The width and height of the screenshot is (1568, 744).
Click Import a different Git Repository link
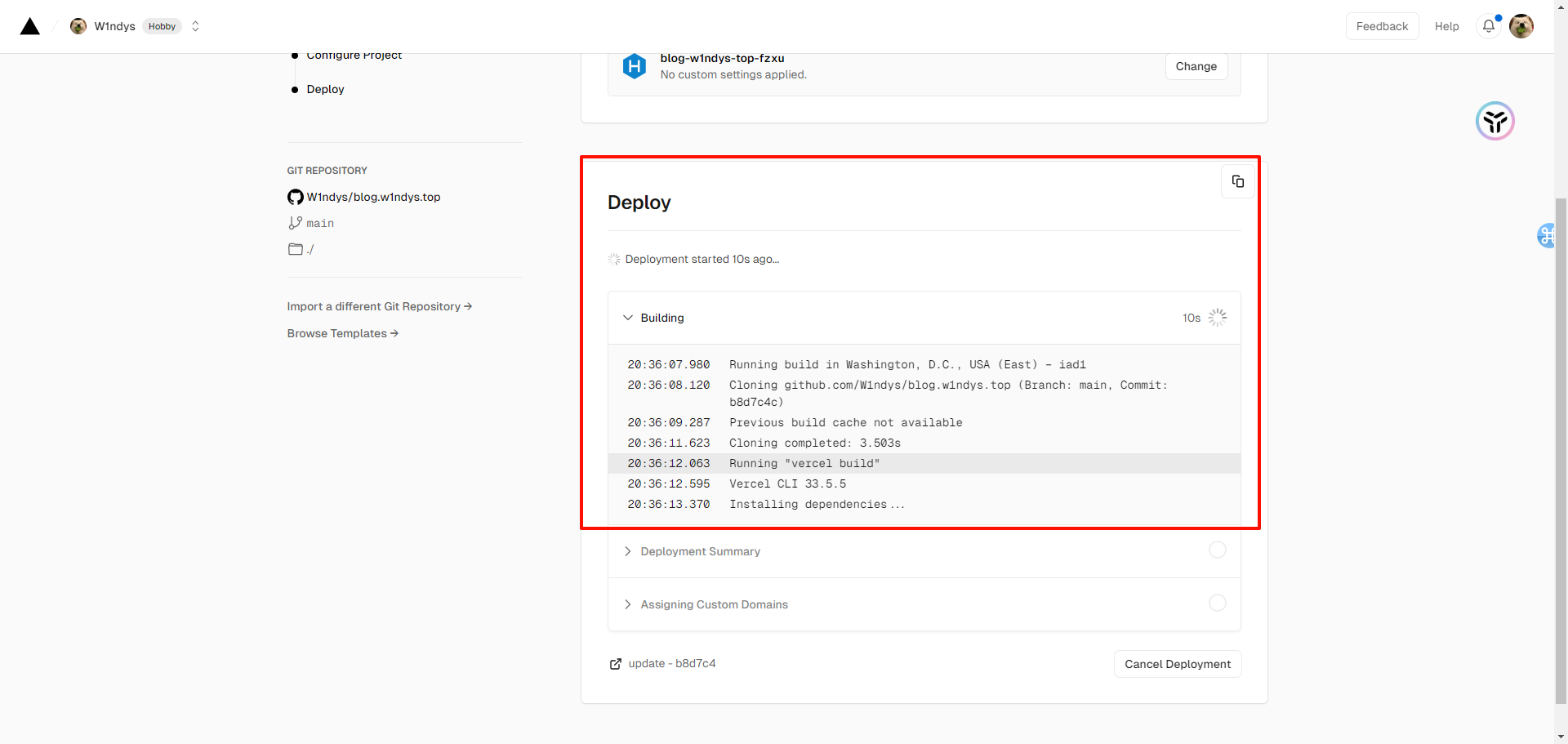[x=379, y=306]
